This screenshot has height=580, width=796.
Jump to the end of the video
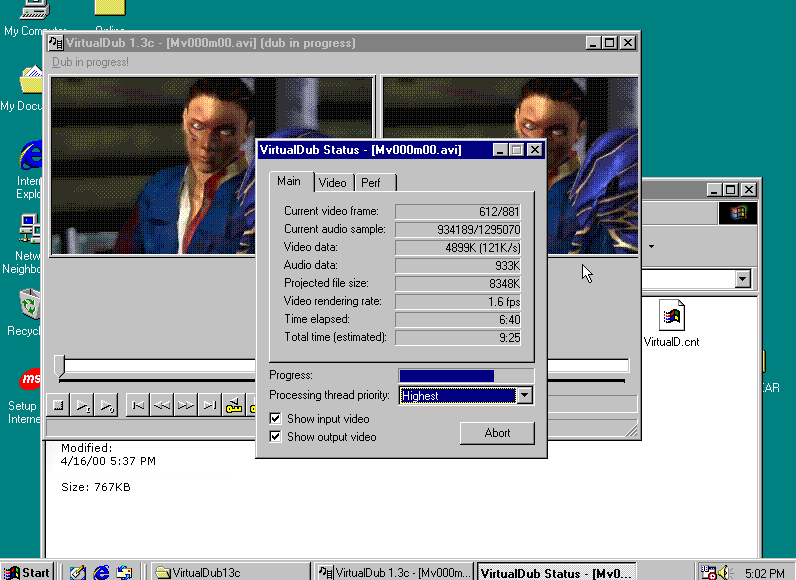pyautogui.click(x=210, y=405)
